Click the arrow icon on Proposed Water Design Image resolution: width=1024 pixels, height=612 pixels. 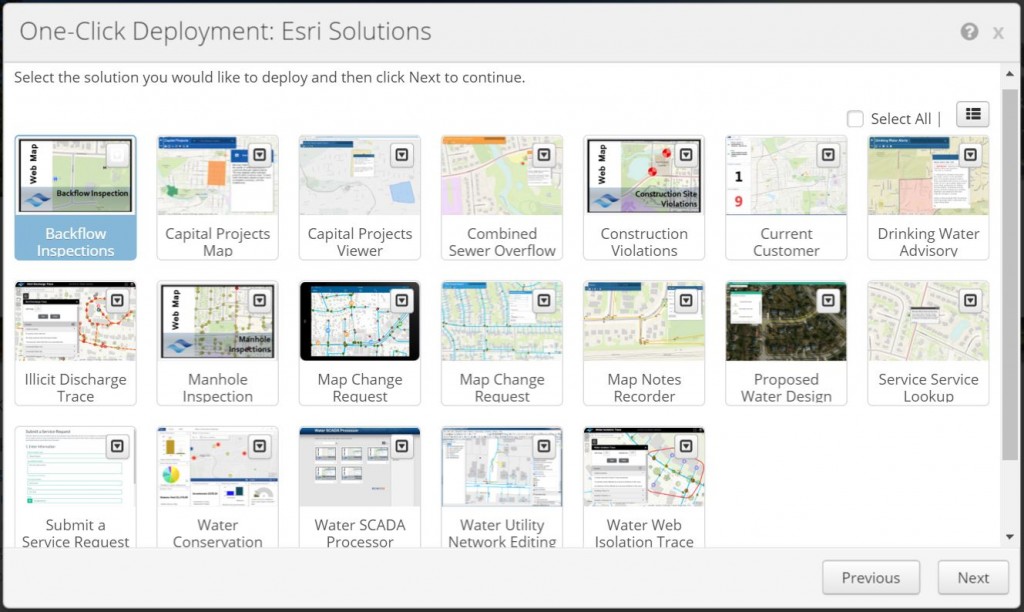point(827,300)
